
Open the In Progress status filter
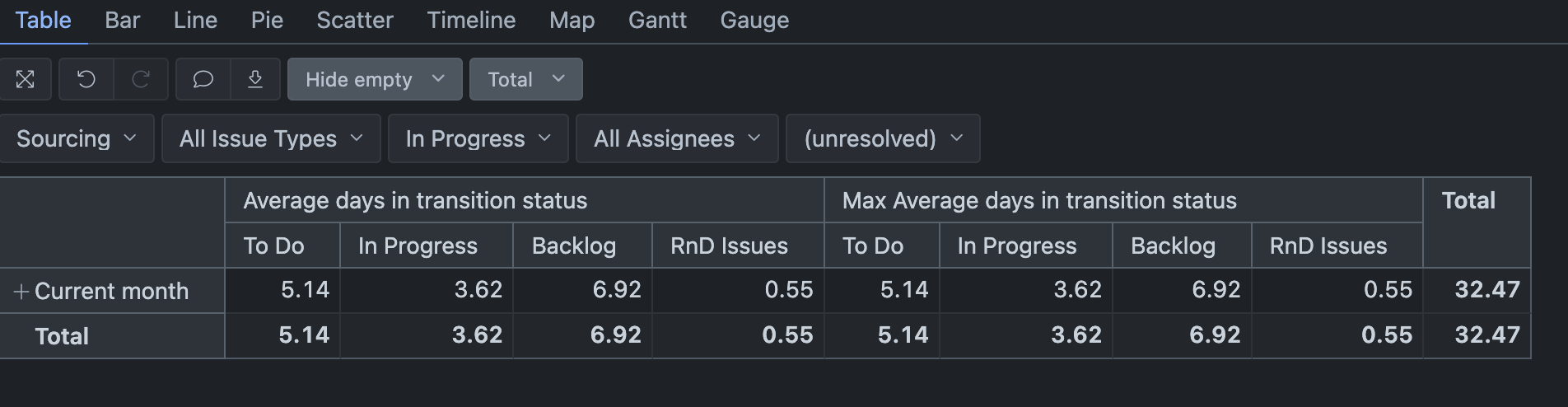tap(478, 138)
